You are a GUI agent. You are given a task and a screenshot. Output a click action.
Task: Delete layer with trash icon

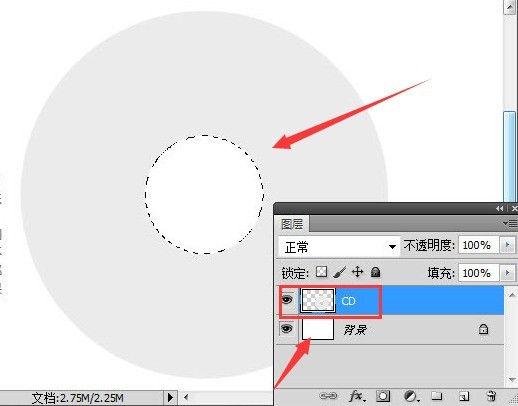(491, 396)
